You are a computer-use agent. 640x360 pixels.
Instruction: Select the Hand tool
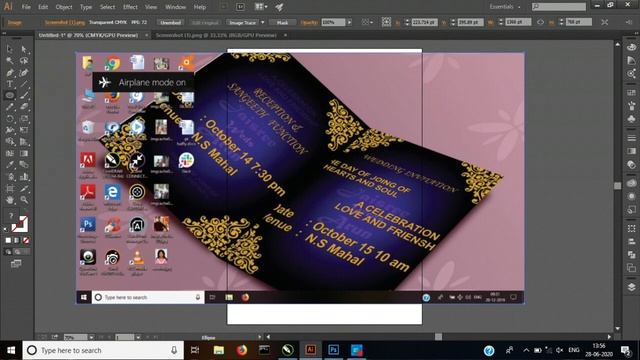coord(10,200)
